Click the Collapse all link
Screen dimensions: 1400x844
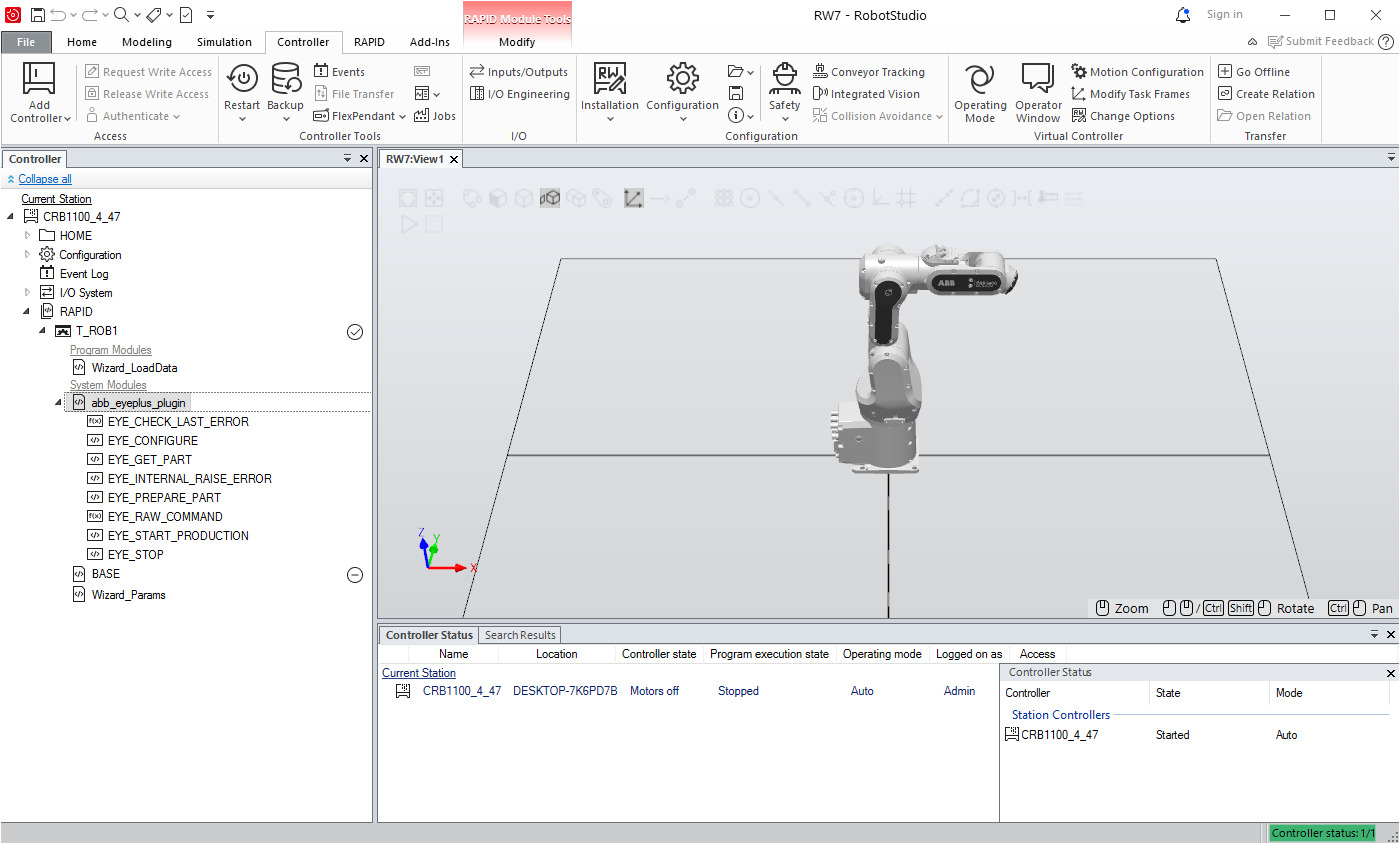pyautogui.click(x=45, y=179)
